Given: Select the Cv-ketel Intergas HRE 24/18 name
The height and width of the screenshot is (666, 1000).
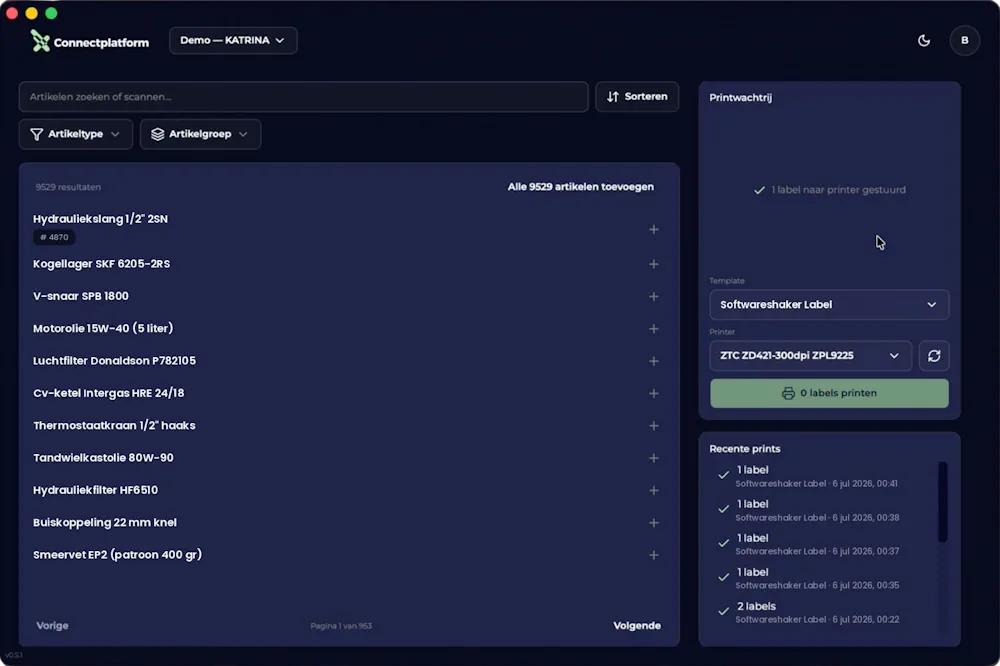Looking at the screenshot, I should click(x=108, y=393).
